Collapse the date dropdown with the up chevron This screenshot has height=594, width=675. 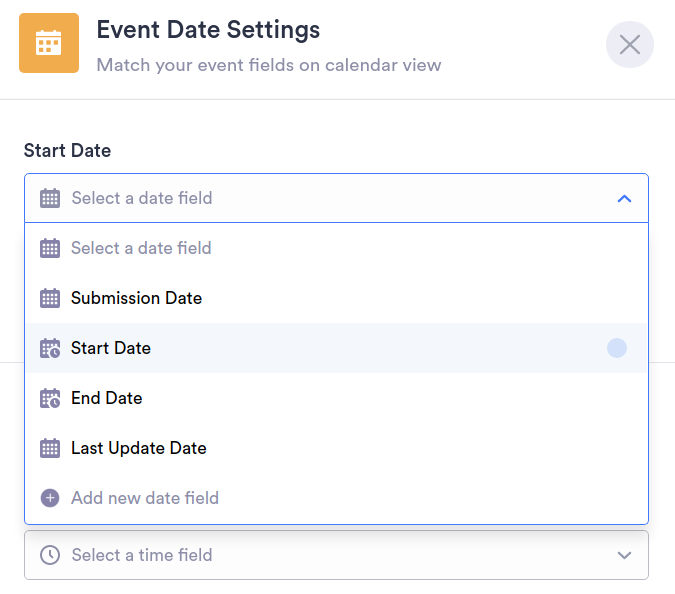click(x=624, y=198)
